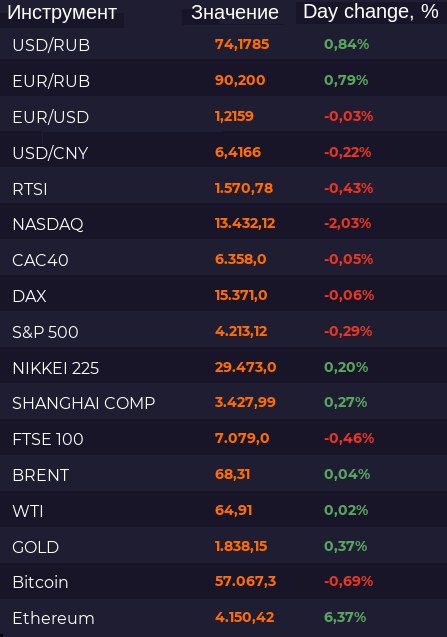This screenshot has width=447, height=637.
Task: Click the NASDAQ value 13.432,12
Action: point(245,223)
